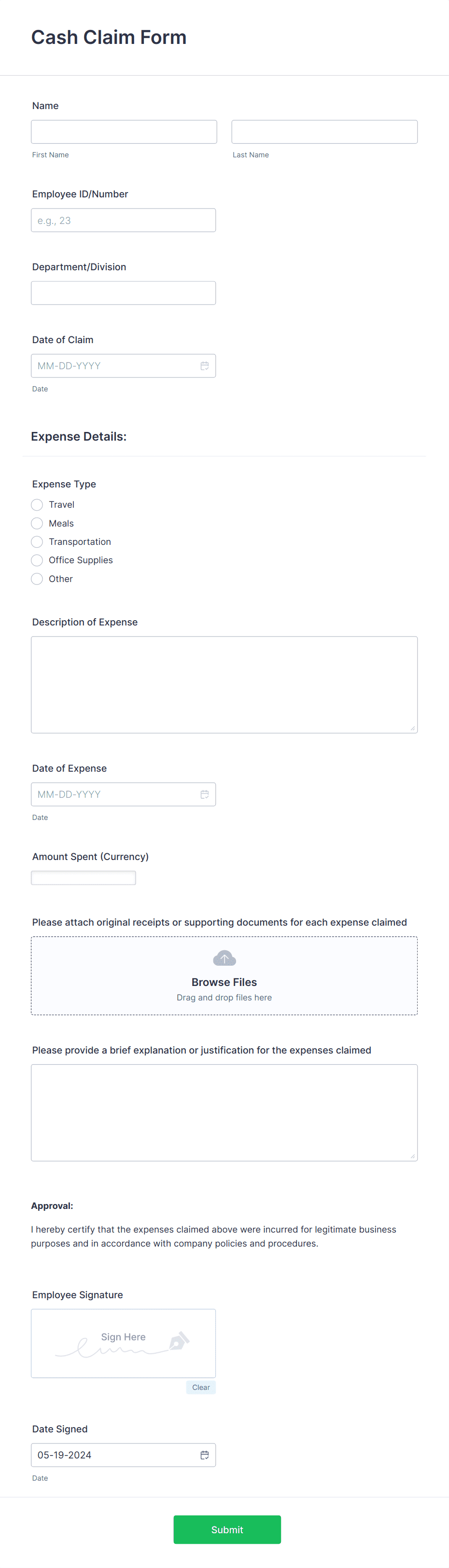Choose Office Supplies as expense type
449x1568 pixels.
tap(37, 560)
